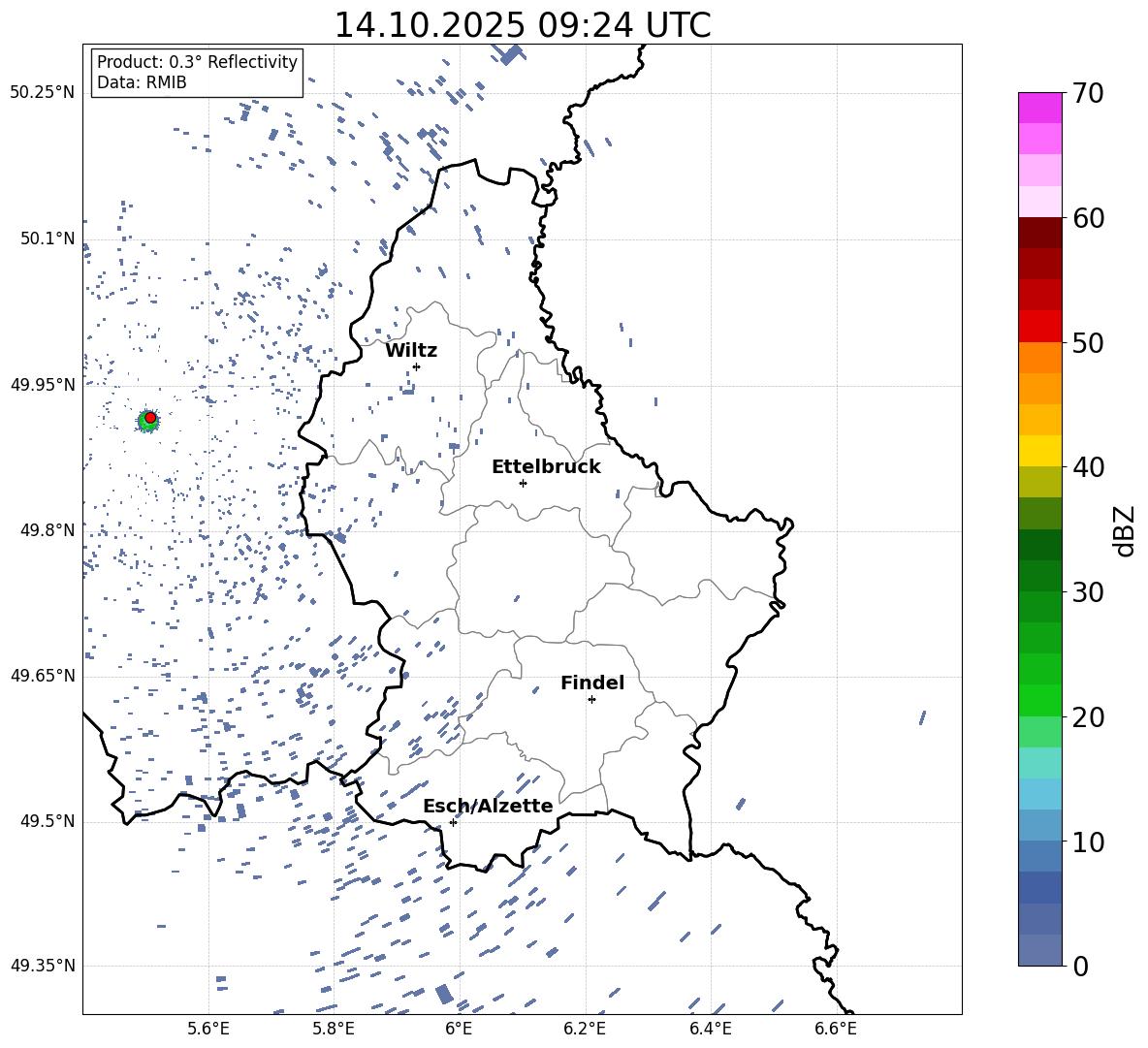Image resolution: width=1148 pixels, height=1048 pixels.
Task: Click the dark maroon colorbar segment below 60
Action: coord(1039,234)
